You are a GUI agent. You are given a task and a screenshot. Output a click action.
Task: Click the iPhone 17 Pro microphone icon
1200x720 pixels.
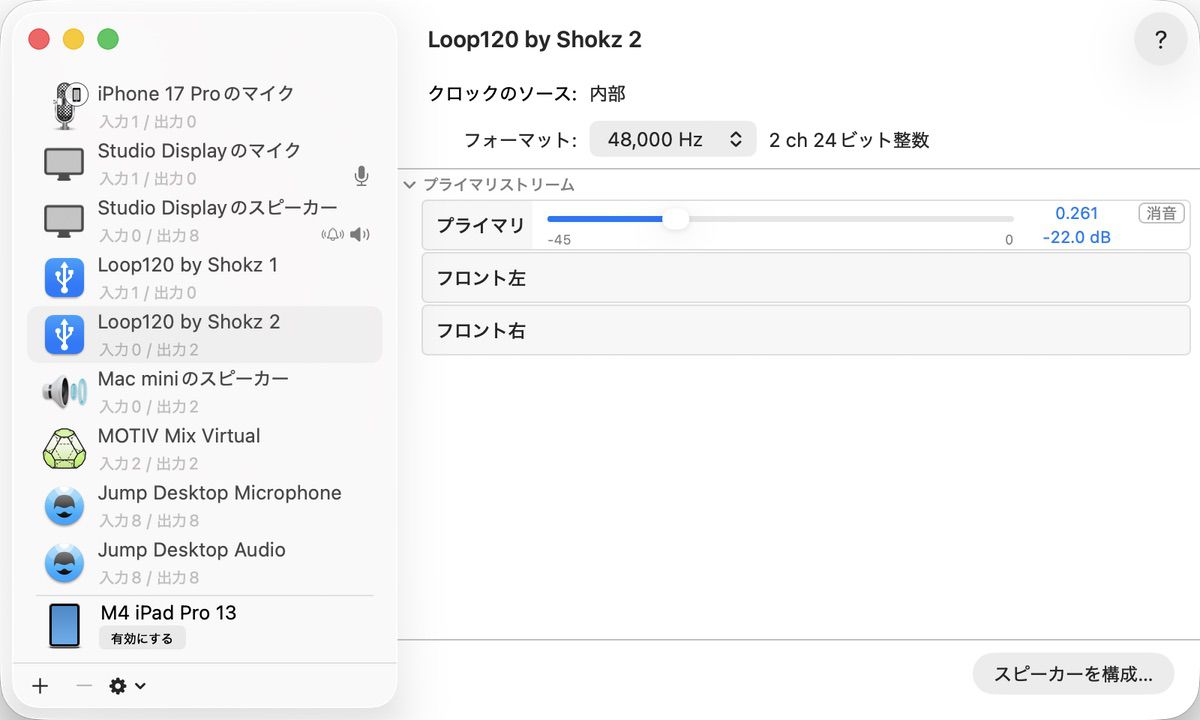click(x=66, y=105)
